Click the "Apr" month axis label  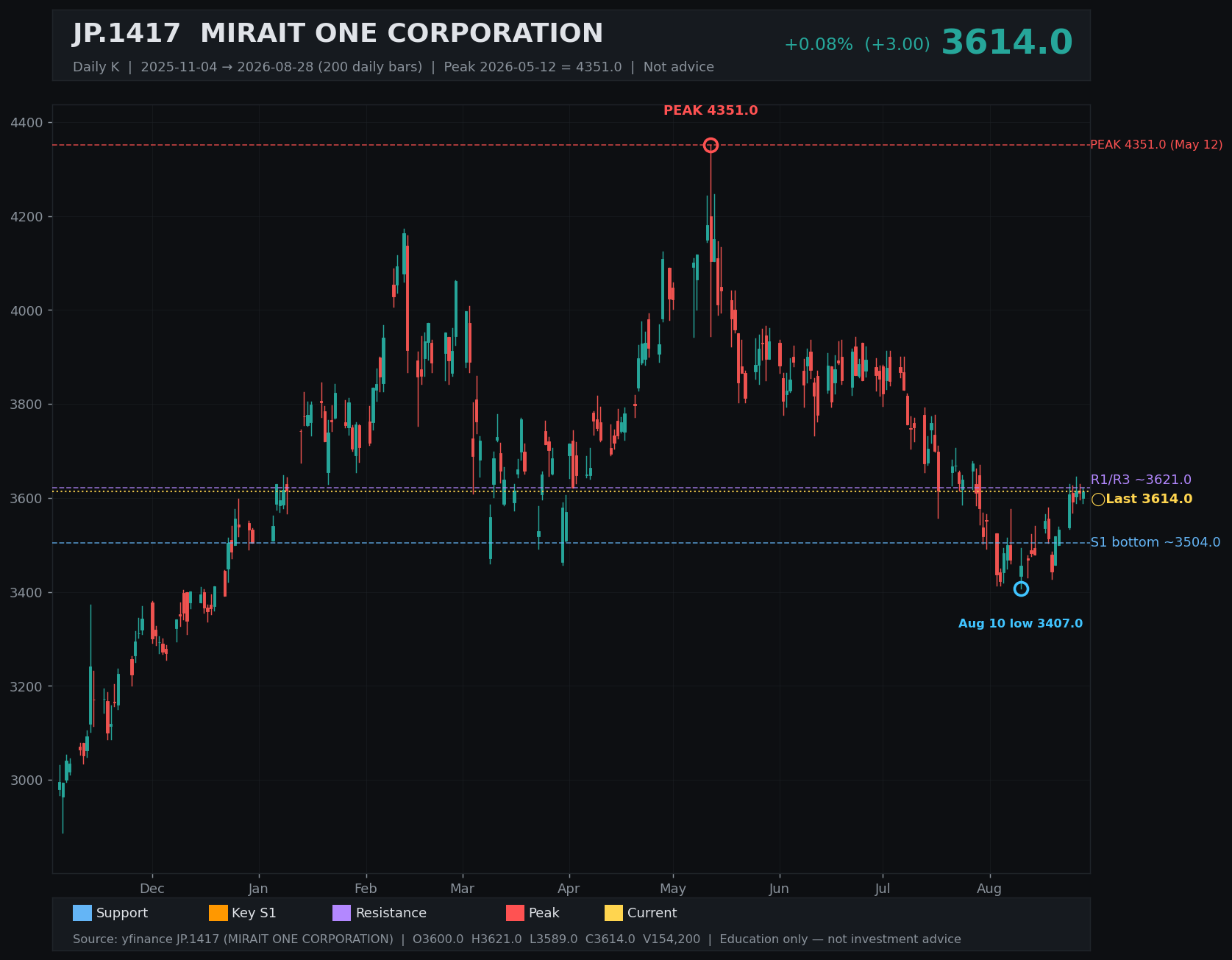[x=569, y=889]
